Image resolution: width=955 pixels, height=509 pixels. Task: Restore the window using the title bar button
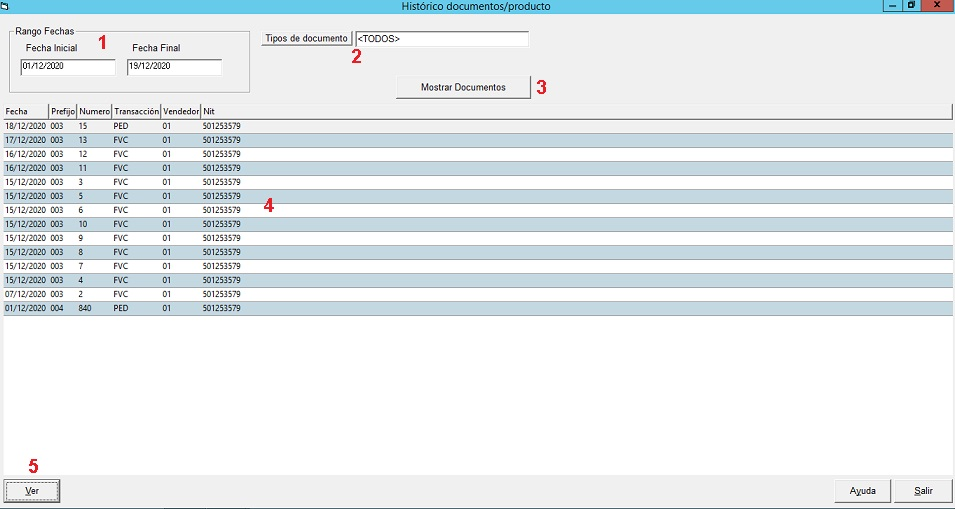911,6
